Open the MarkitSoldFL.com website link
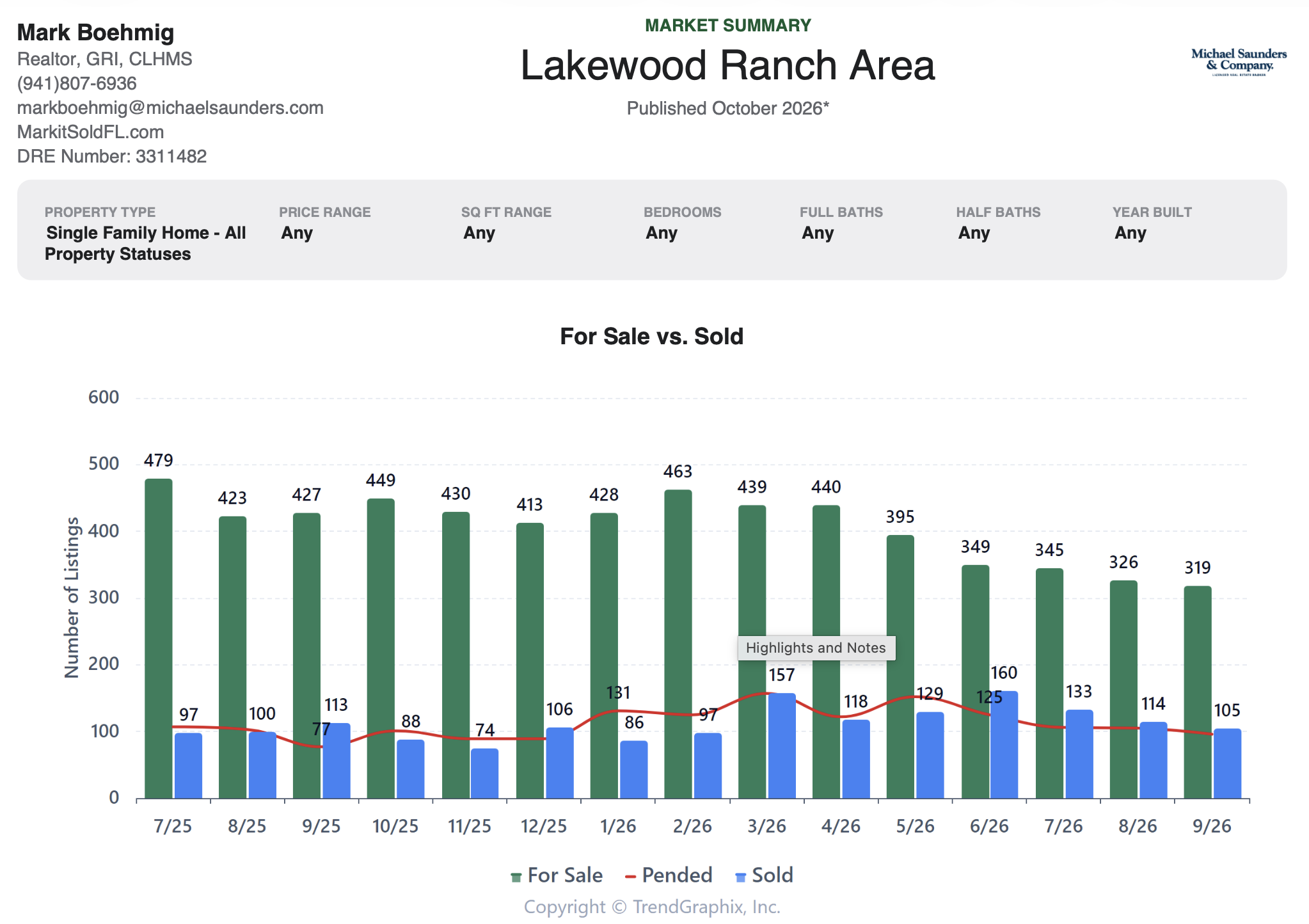Image resolution: width=1309 pixels, height=924 pixels. coord(90,132)
